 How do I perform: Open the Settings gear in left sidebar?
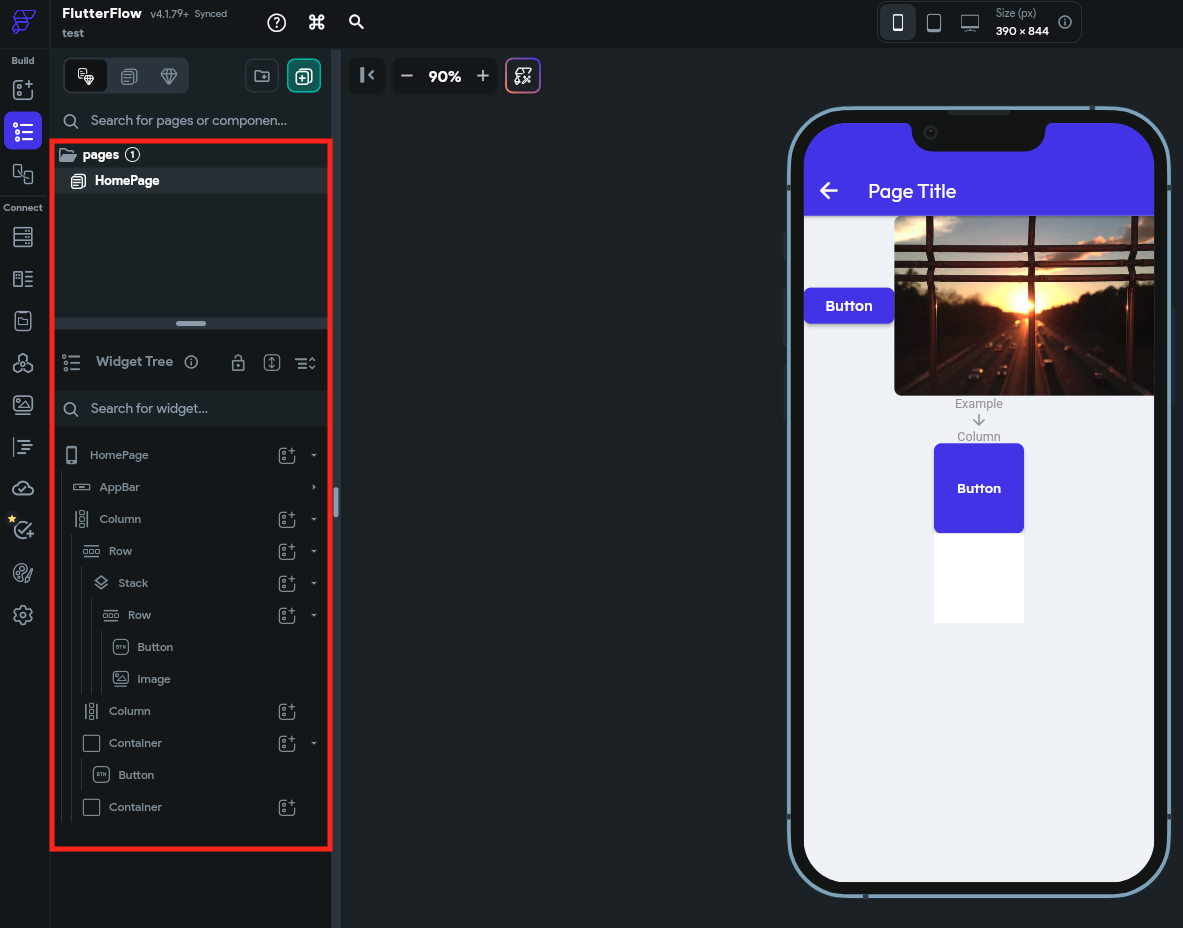click(23, 615)
